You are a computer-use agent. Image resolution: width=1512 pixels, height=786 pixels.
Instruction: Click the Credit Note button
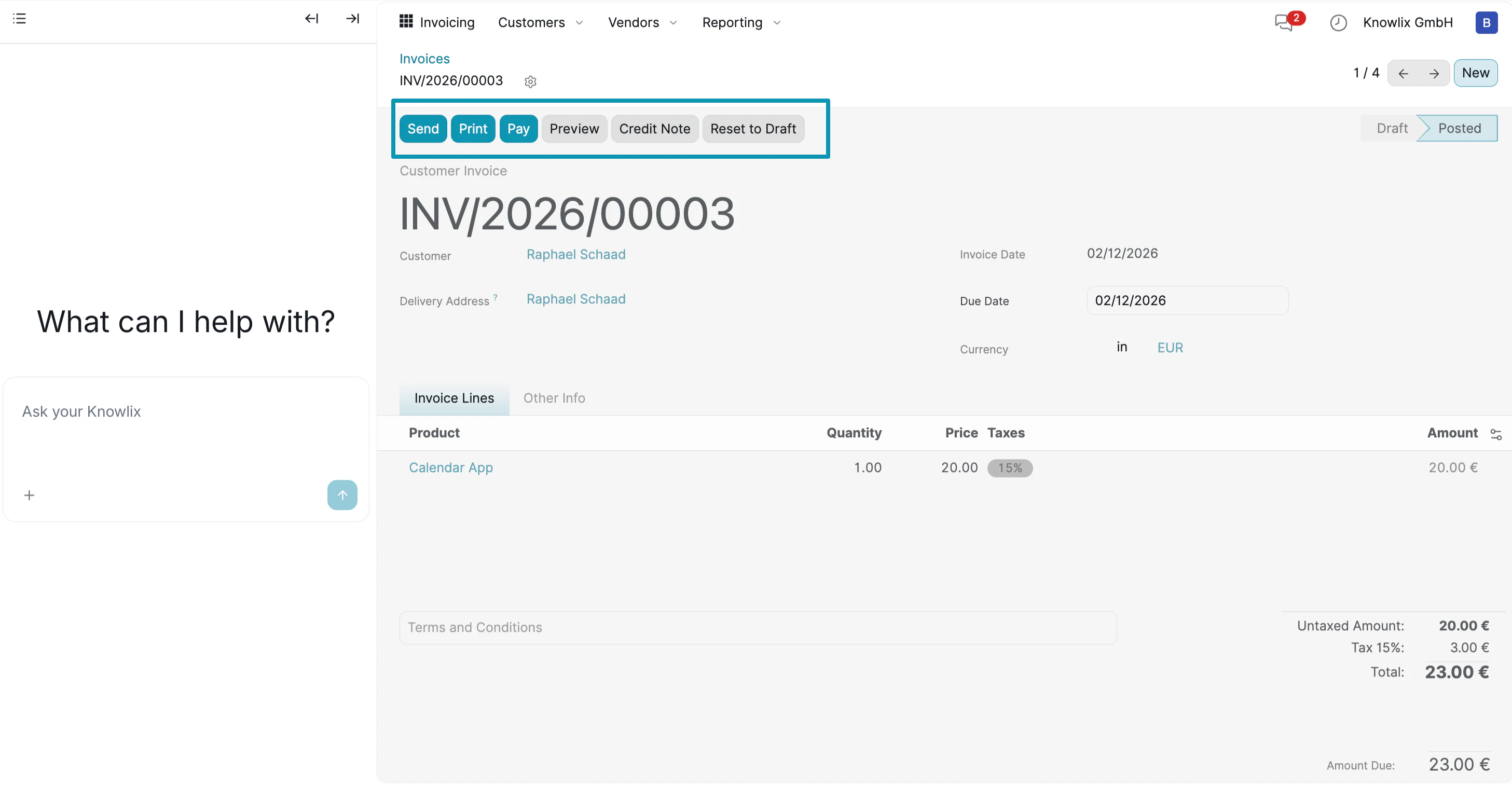[x=654, y=129]
